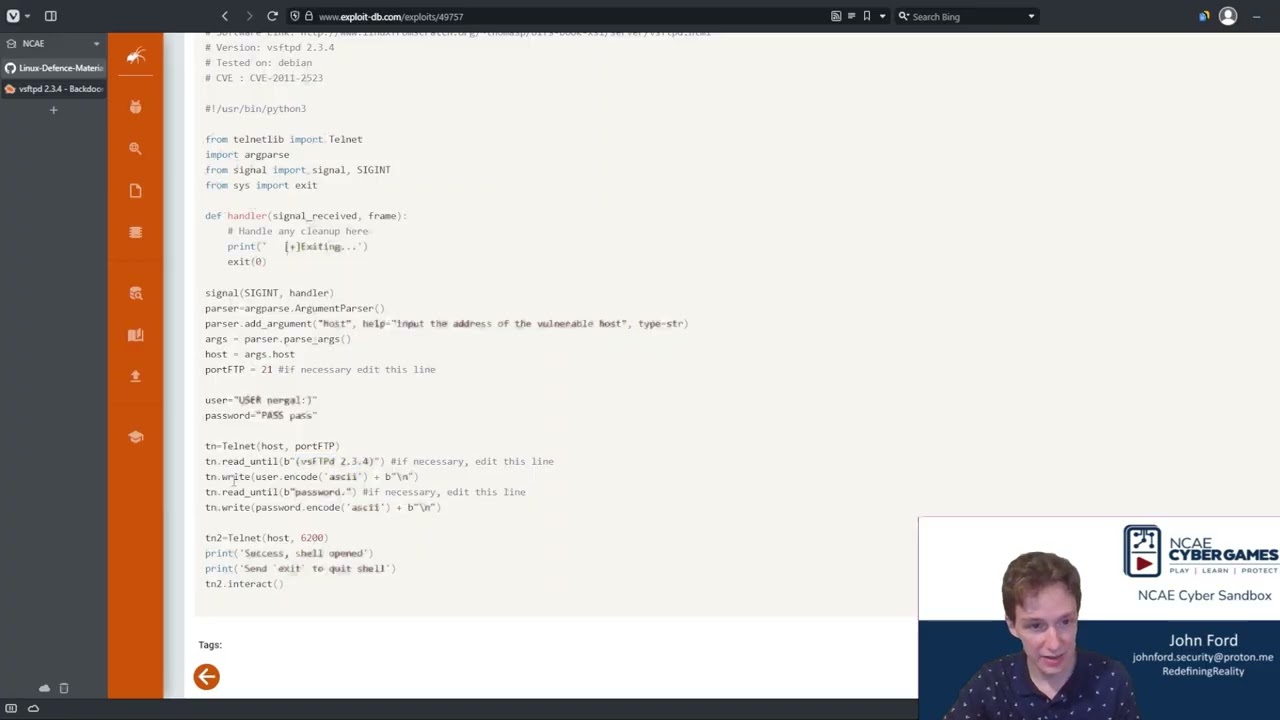
Task: Click the Search Bing field
Action: (966, 16)
